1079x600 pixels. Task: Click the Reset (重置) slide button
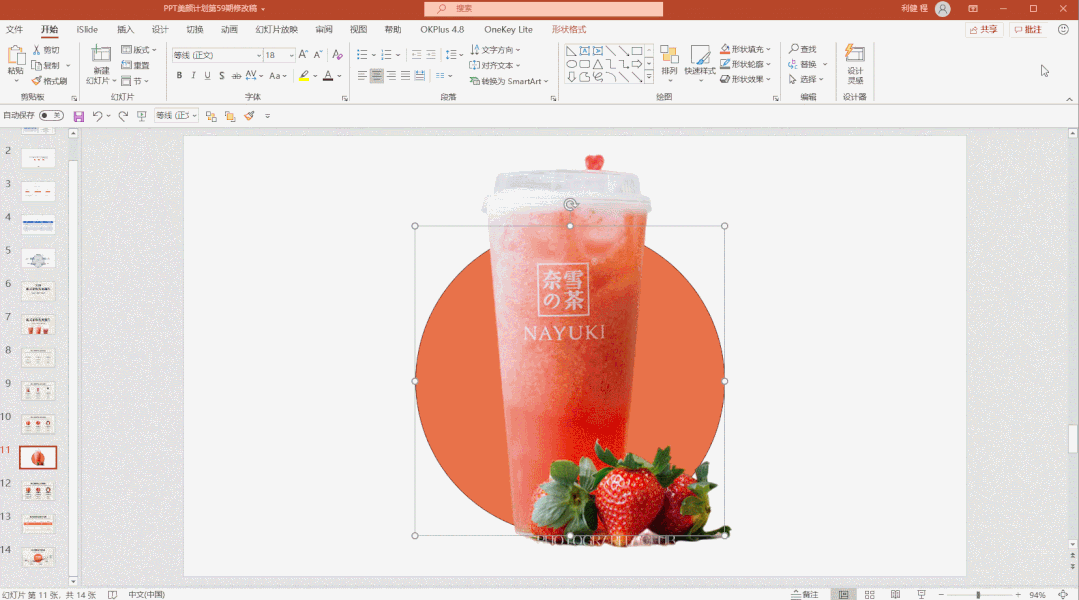click(136, 65)
